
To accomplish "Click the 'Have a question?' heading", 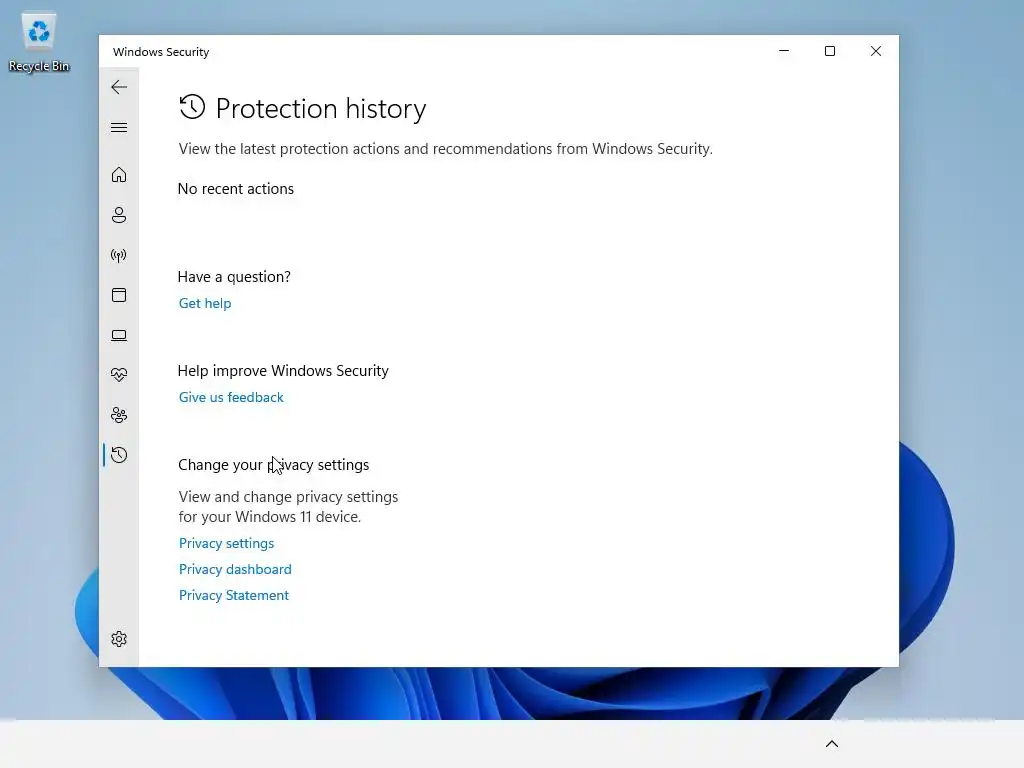I will pos(234,277).
